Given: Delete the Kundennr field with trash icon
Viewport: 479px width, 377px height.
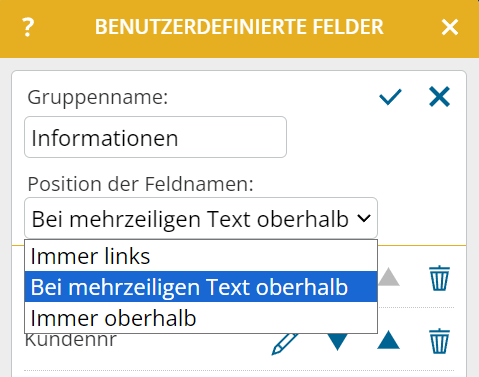Looking at the screenshot, I should click(439, 341).
